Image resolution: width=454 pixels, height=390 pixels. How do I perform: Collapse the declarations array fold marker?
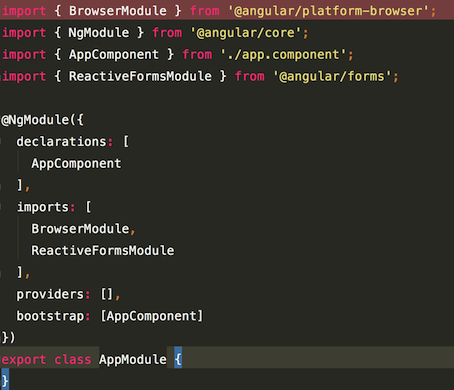click(2, 142)
